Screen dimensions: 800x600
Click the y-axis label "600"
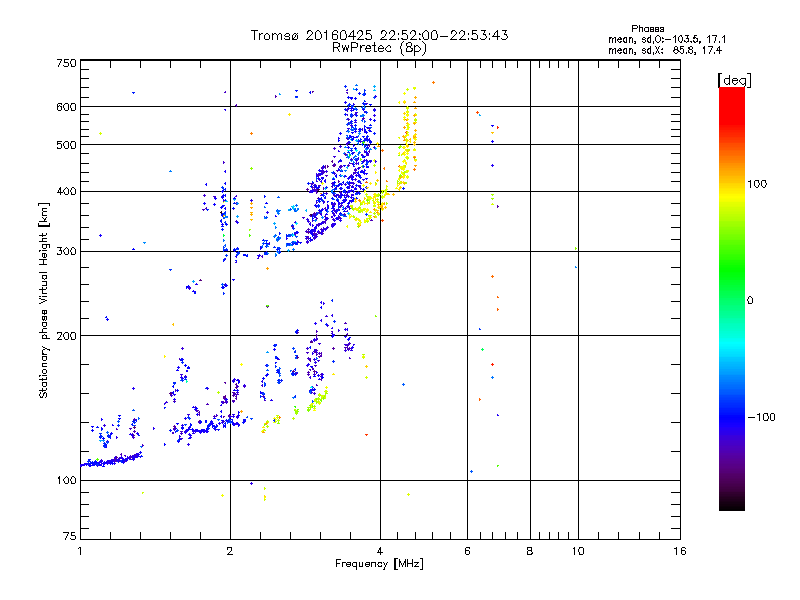[66, 107]
